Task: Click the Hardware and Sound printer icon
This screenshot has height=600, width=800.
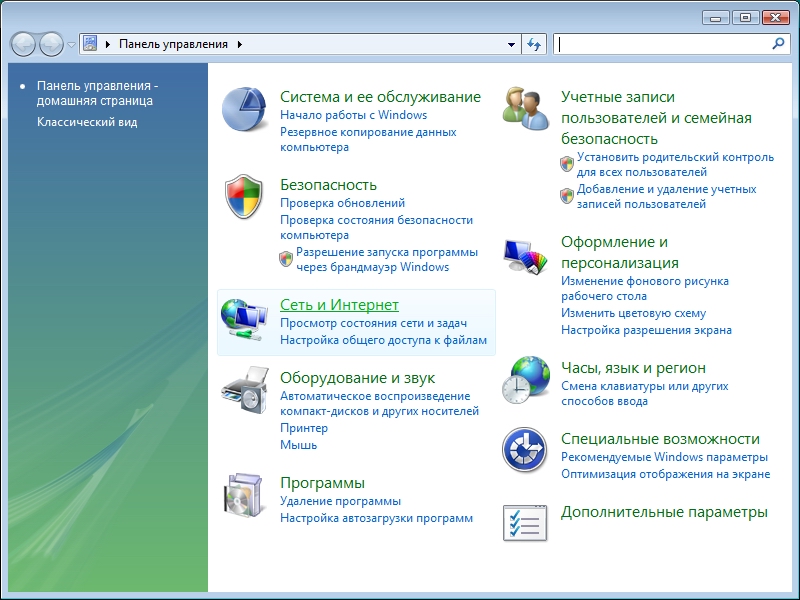Action: tap(244, 390)
